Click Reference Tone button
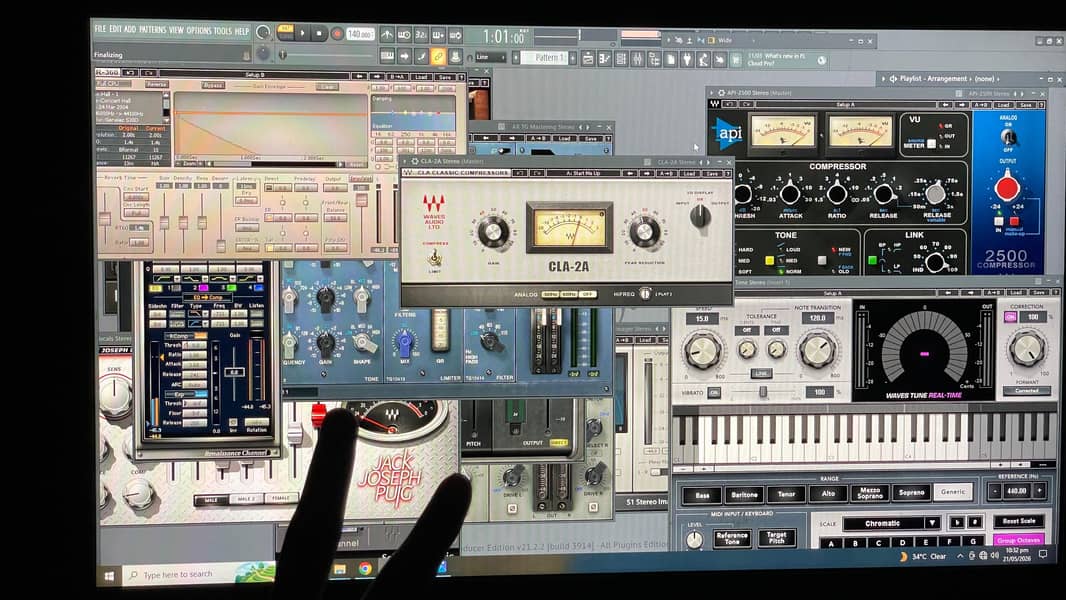The image size is (1066, 600). tap(731, 538)
